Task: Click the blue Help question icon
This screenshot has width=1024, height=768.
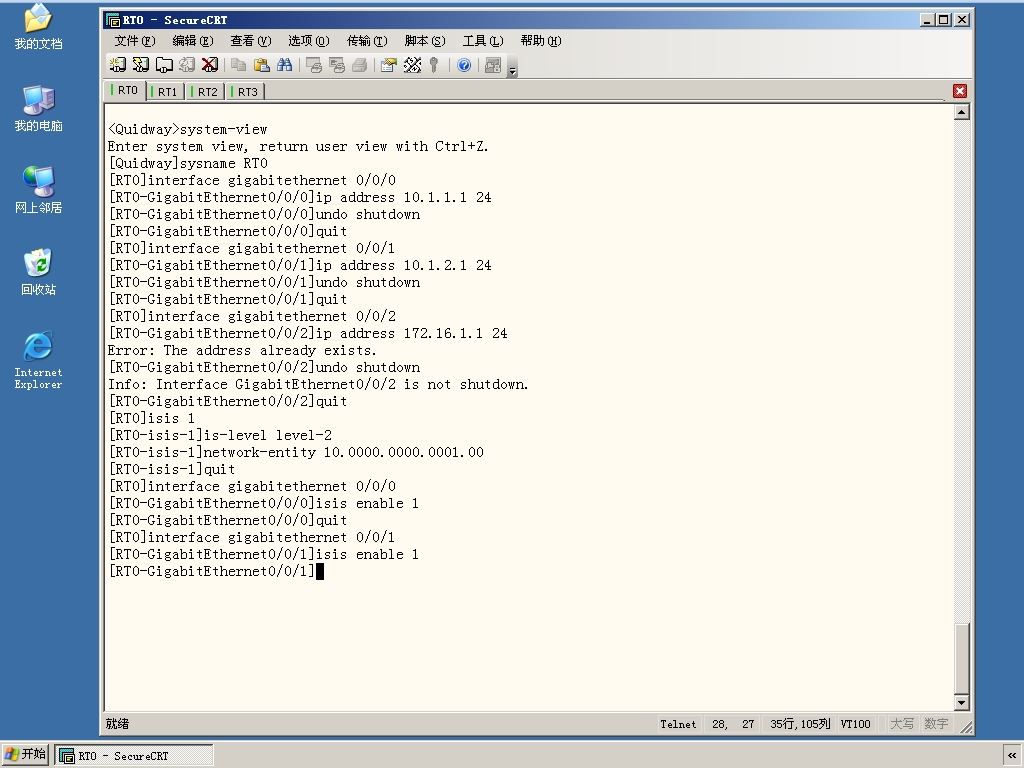Action: tap(464, 65)
